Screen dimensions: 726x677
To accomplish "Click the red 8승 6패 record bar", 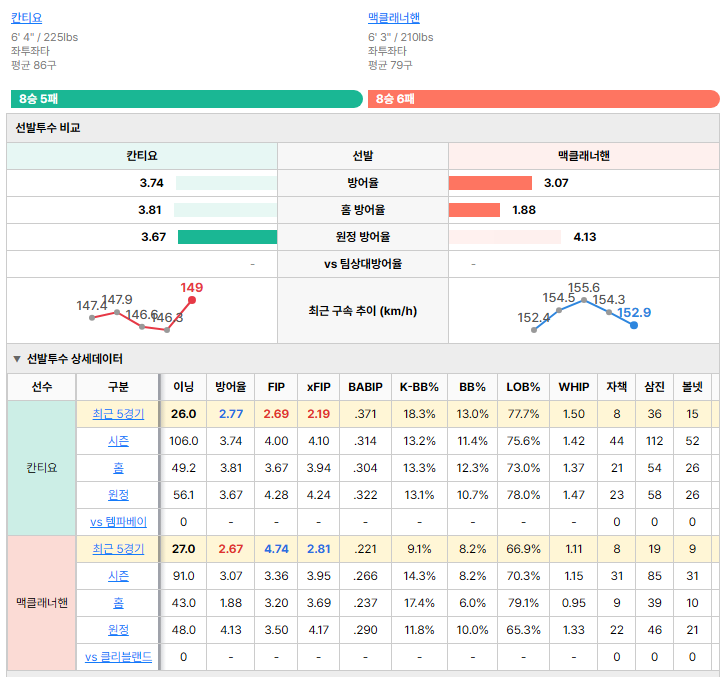I will [x=544, y=99].
